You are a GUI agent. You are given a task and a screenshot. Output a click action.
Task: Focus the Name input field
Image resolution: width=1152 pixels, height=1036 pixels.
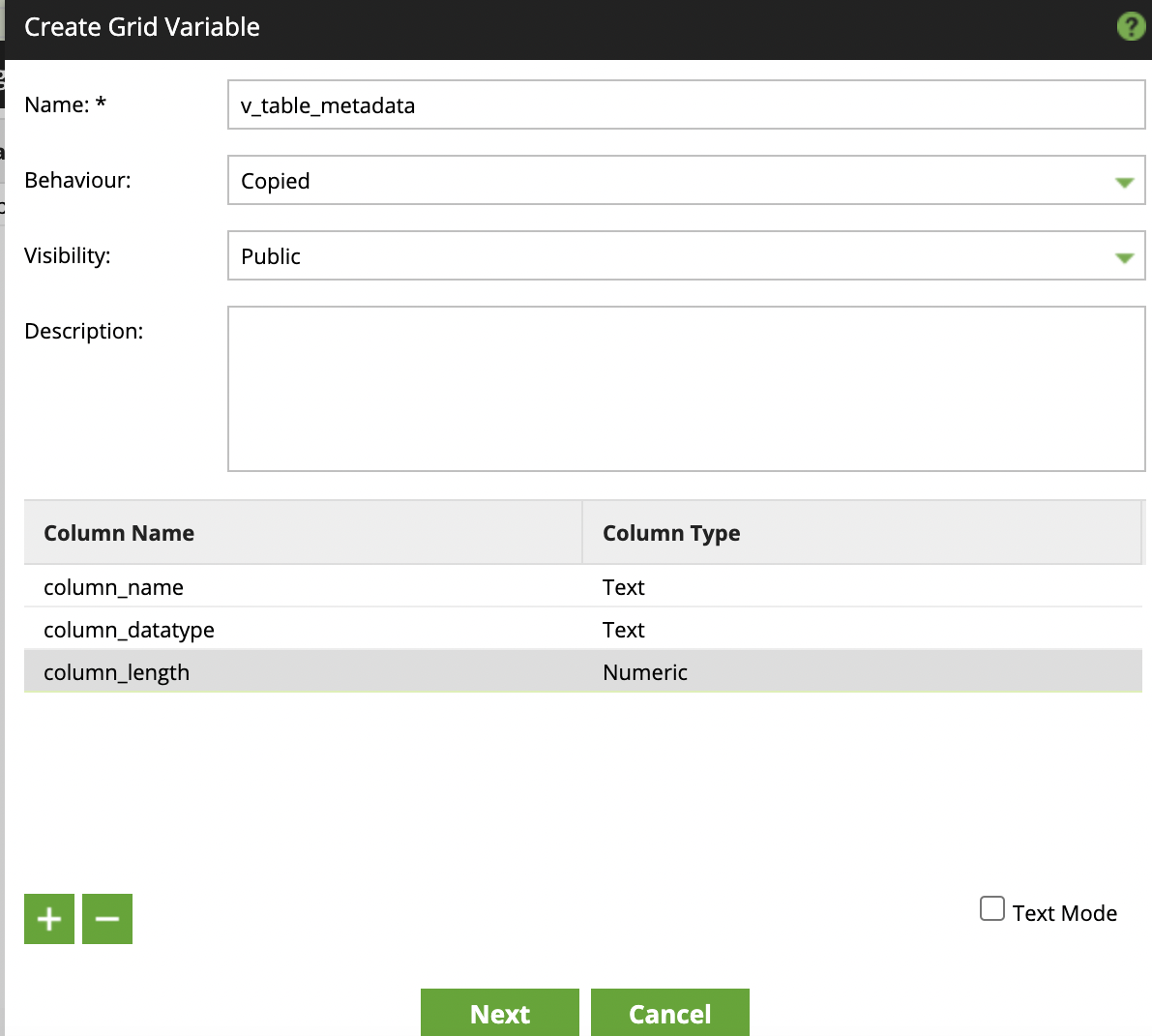click(x=686, y=104)
